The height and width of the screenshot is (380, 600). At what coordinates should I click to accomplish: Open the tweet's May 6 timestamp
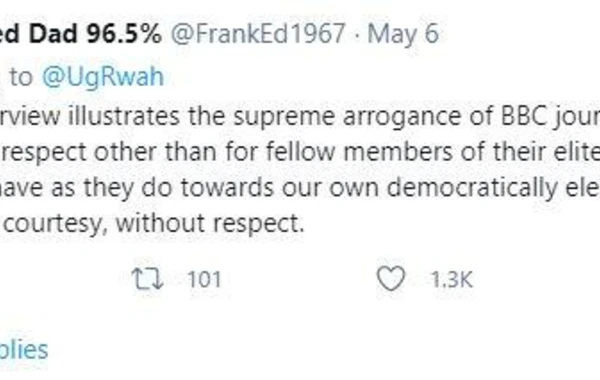pos(403,34)
